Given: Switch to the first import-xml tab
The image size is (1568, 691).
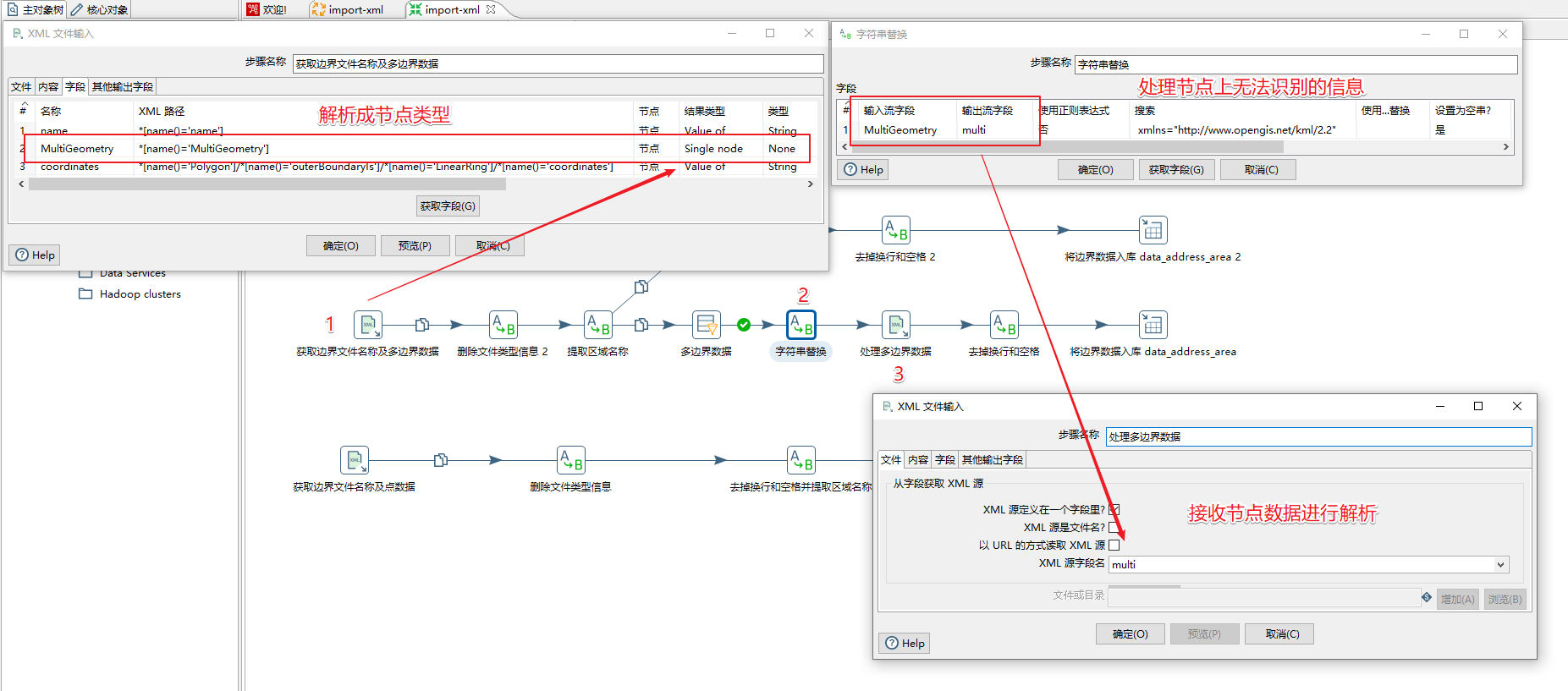Looking at the screenshot, I should 348,9.
